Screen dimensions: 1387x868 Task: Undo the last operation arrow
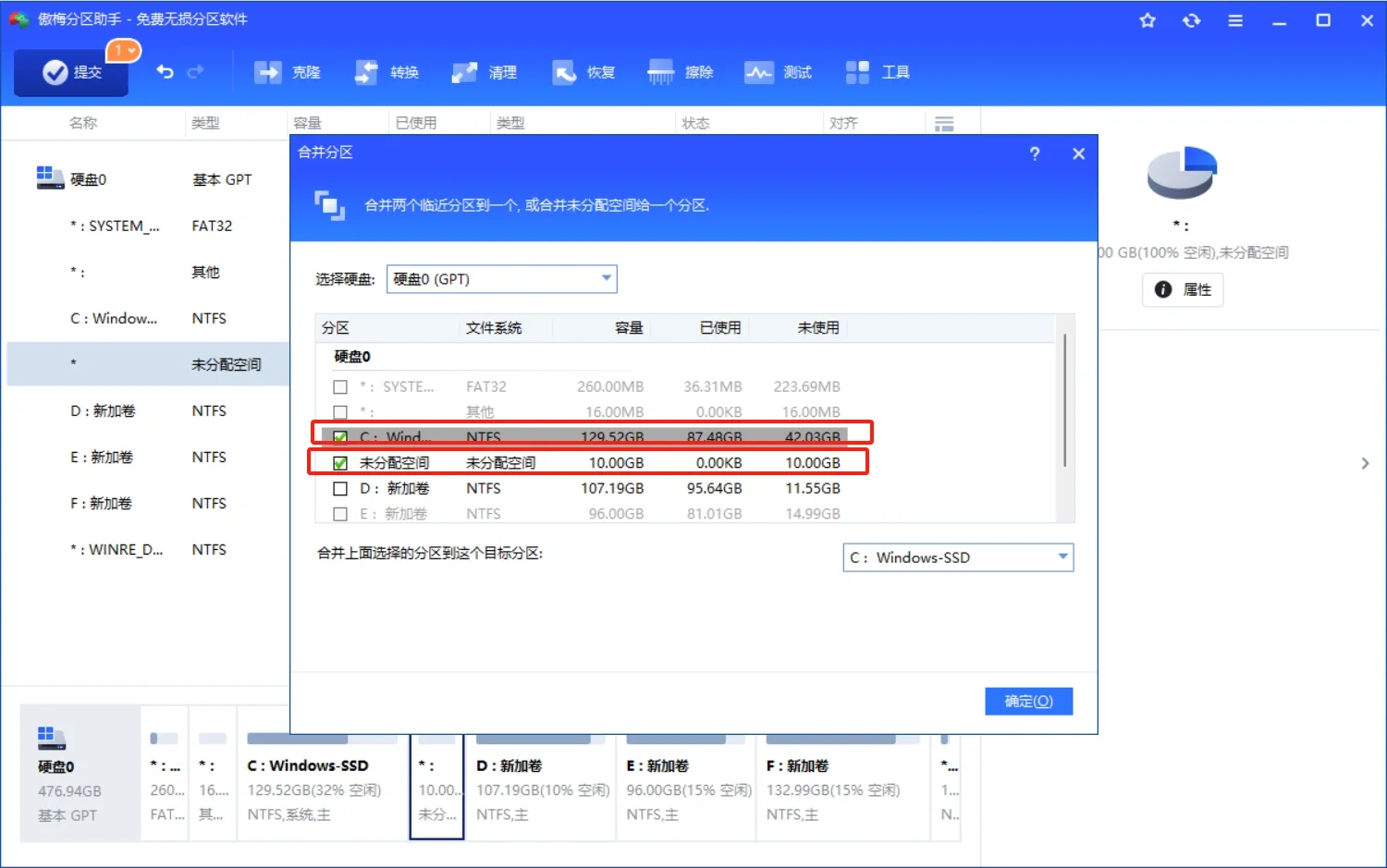point(166,72)
